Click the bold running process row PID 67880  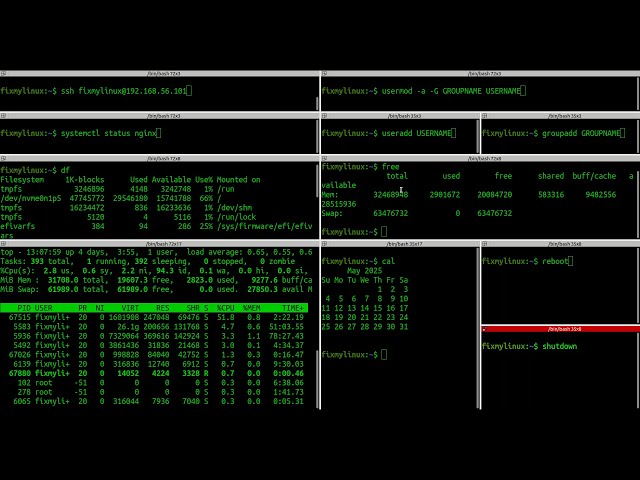(154, 373)
